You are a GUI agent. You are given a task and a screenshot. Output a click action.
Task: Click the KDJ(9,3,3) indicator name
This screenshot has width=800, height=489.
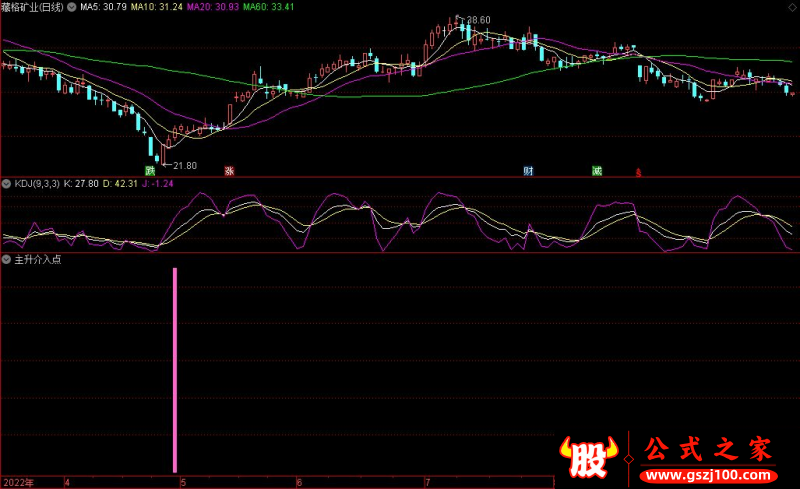tap(36, 184)
